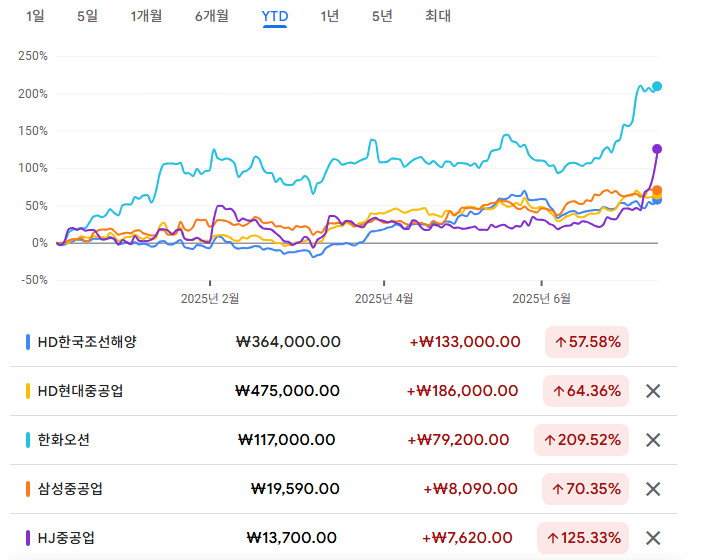
Task: Choose the 1개월 range tab
Action: coord(146,16)
